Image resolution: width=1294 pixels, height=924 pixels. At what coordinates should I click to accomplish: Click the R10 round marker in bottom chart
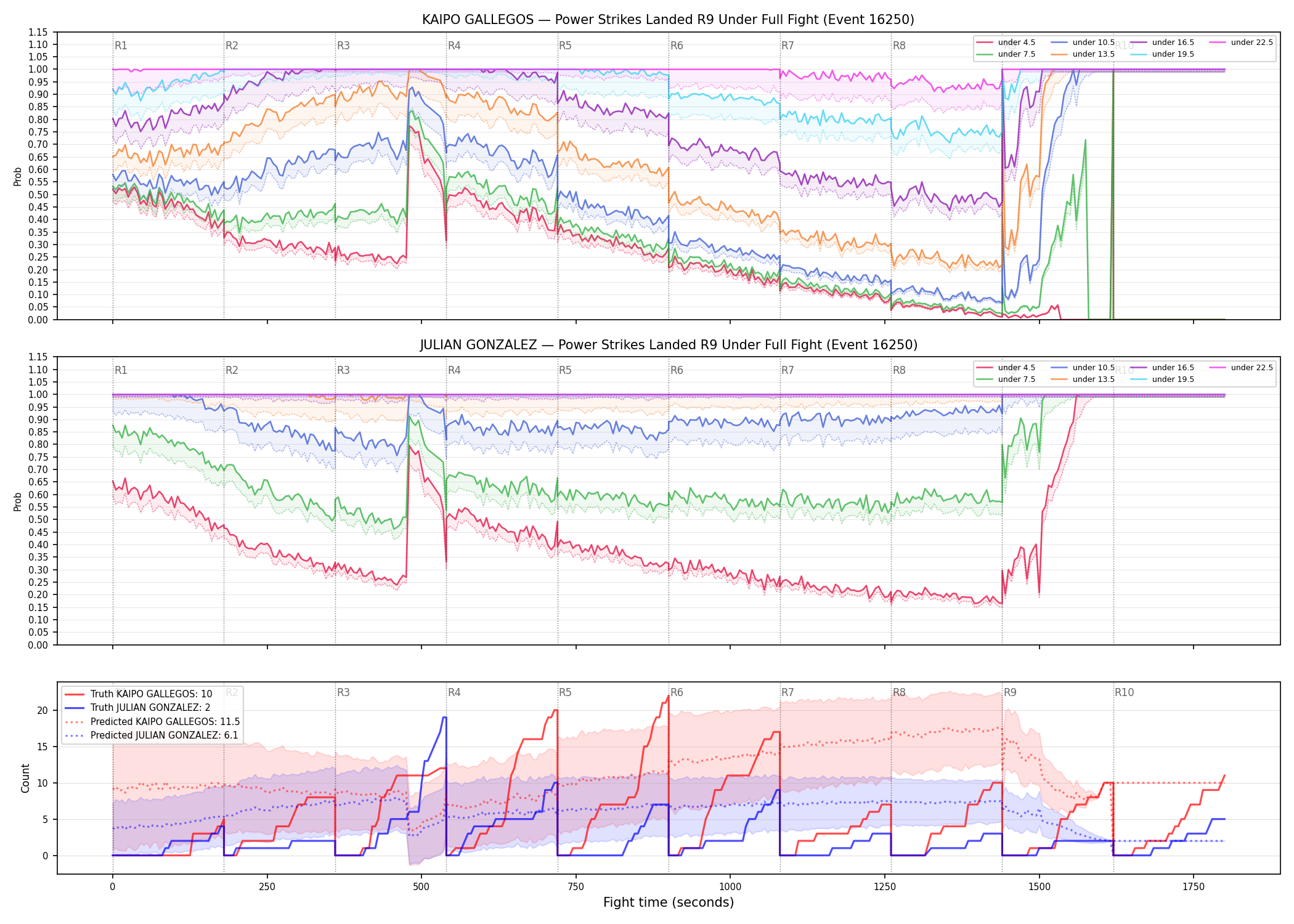pos(1124,692)
